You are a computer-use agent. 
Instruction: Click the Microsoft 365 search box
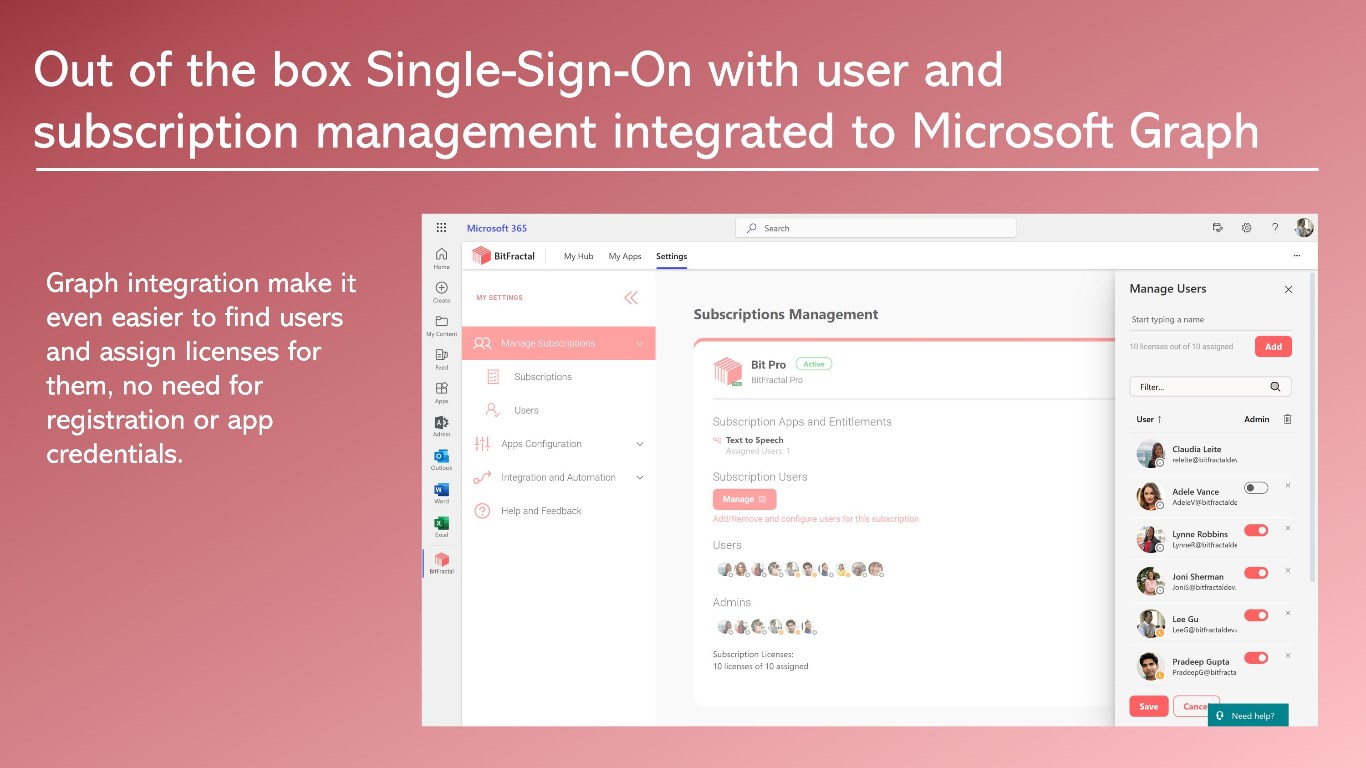[x=876, y=228]
